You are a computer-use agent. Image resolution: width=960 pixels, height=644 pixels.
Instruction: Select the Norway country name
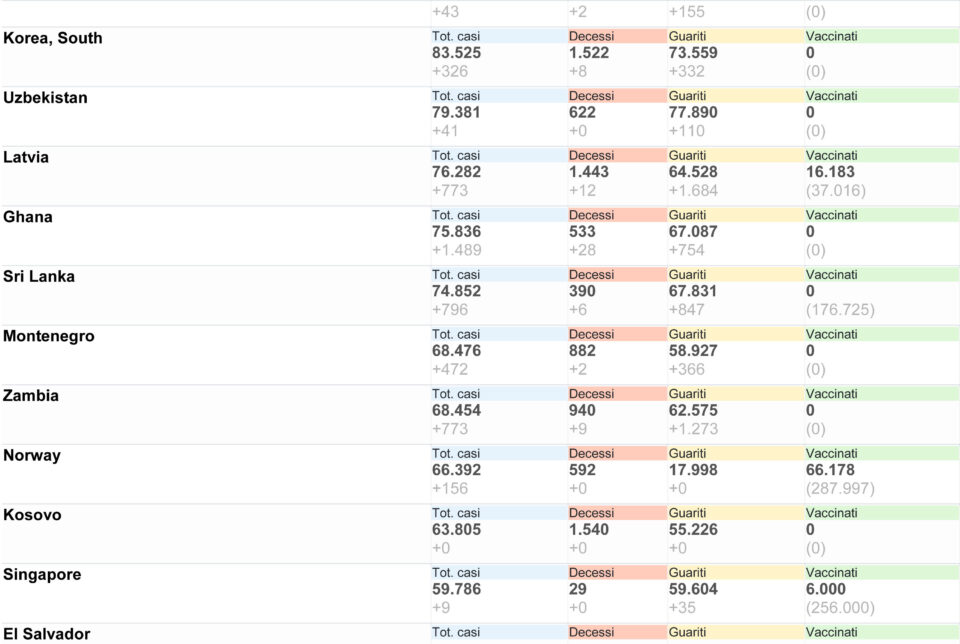[32, 455]
